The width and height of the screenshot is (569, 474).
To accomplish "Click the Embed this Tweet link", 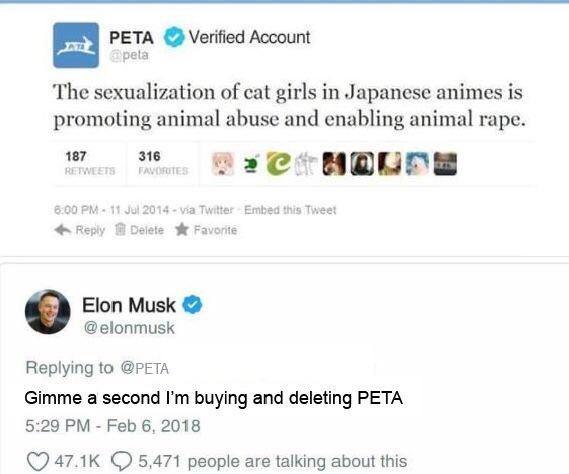I will point(290,210).
